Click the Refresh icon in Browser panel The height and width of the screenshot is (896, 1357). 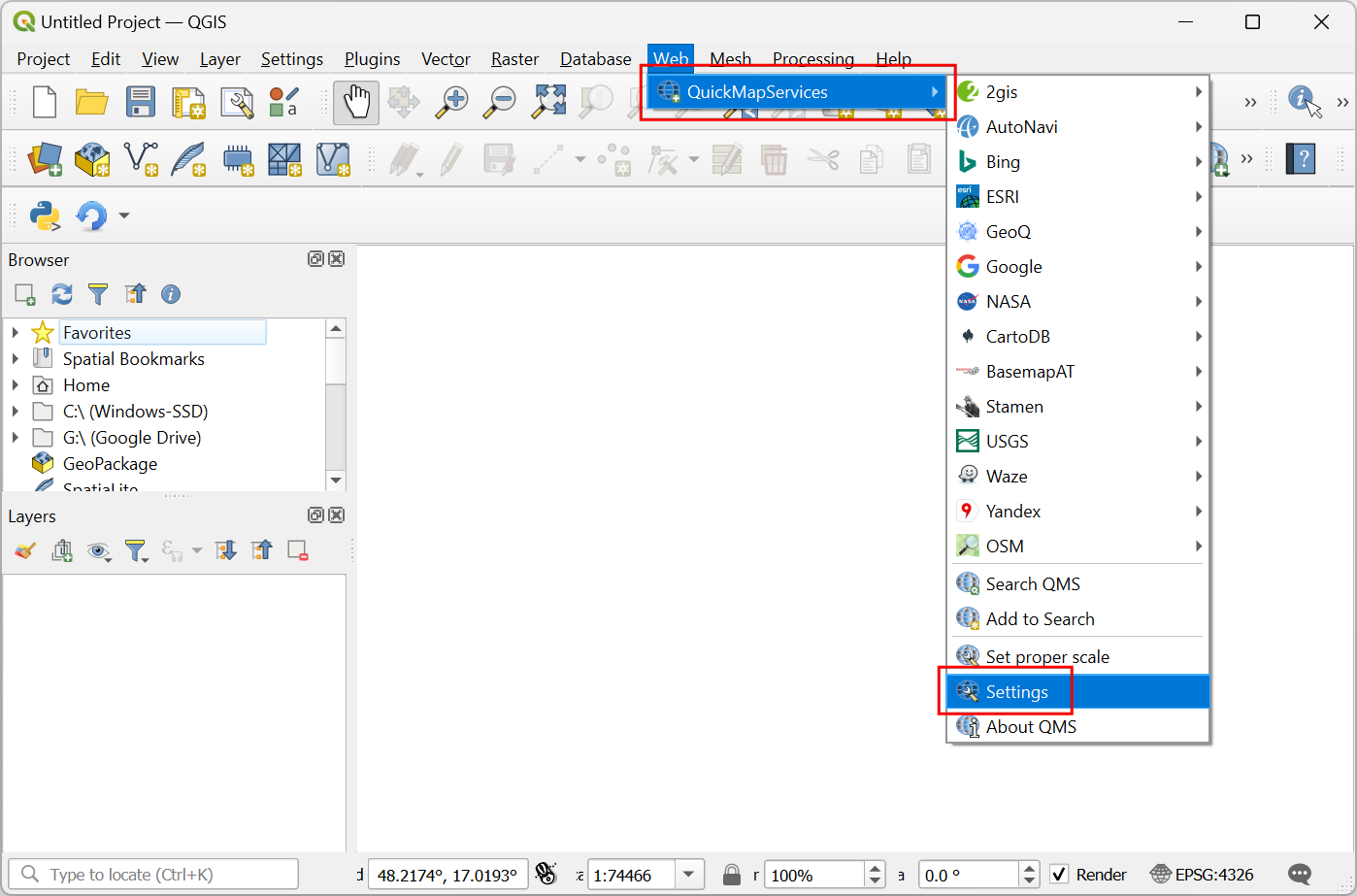pos(62,294)
